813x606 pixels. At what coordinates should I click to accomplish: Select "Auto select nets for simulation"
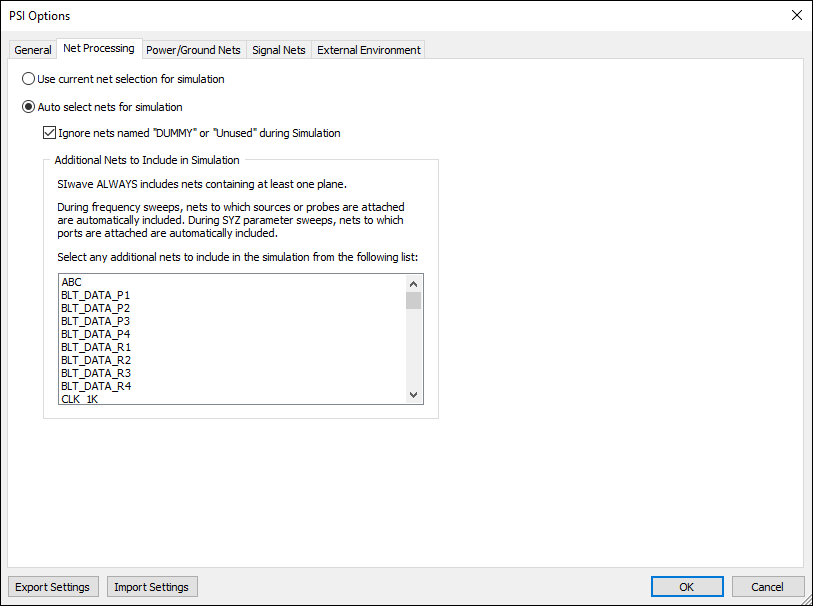tap(28, 107)
